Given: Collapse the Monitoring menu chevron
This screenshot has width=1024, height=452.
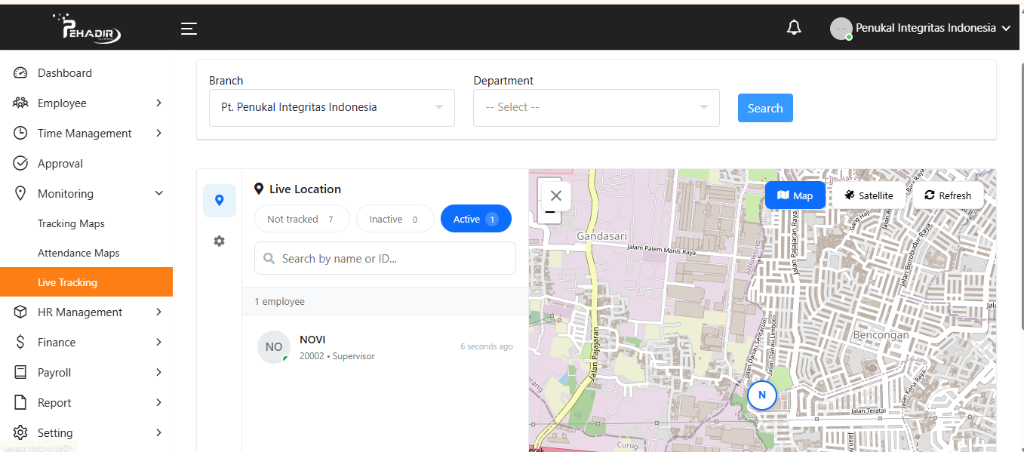Looking at the screenshot, I should pos(159,193).
